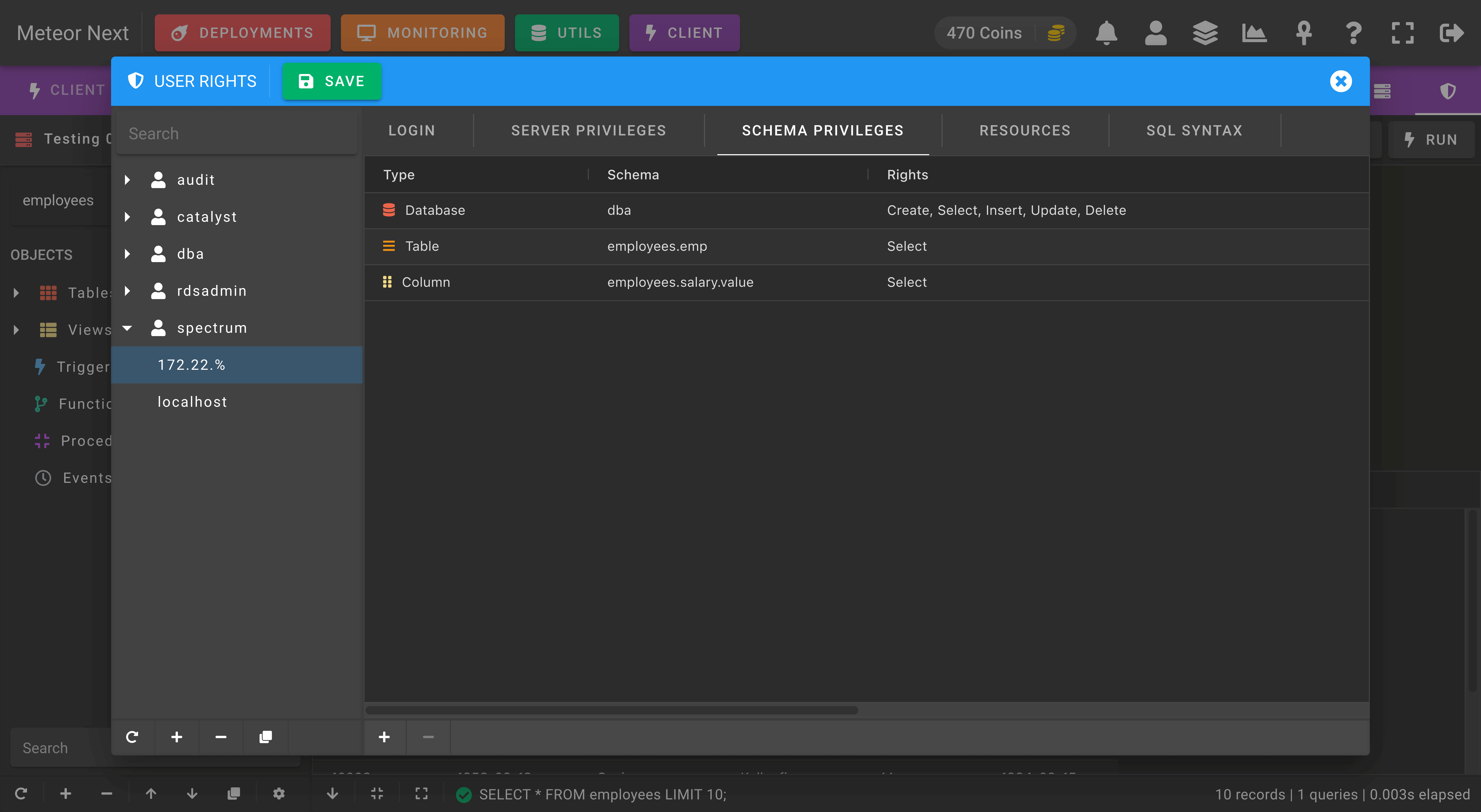This screenshot has width=1481, height=812.
Task: Switch to the Login tab
Action: (x=412, y=131)
